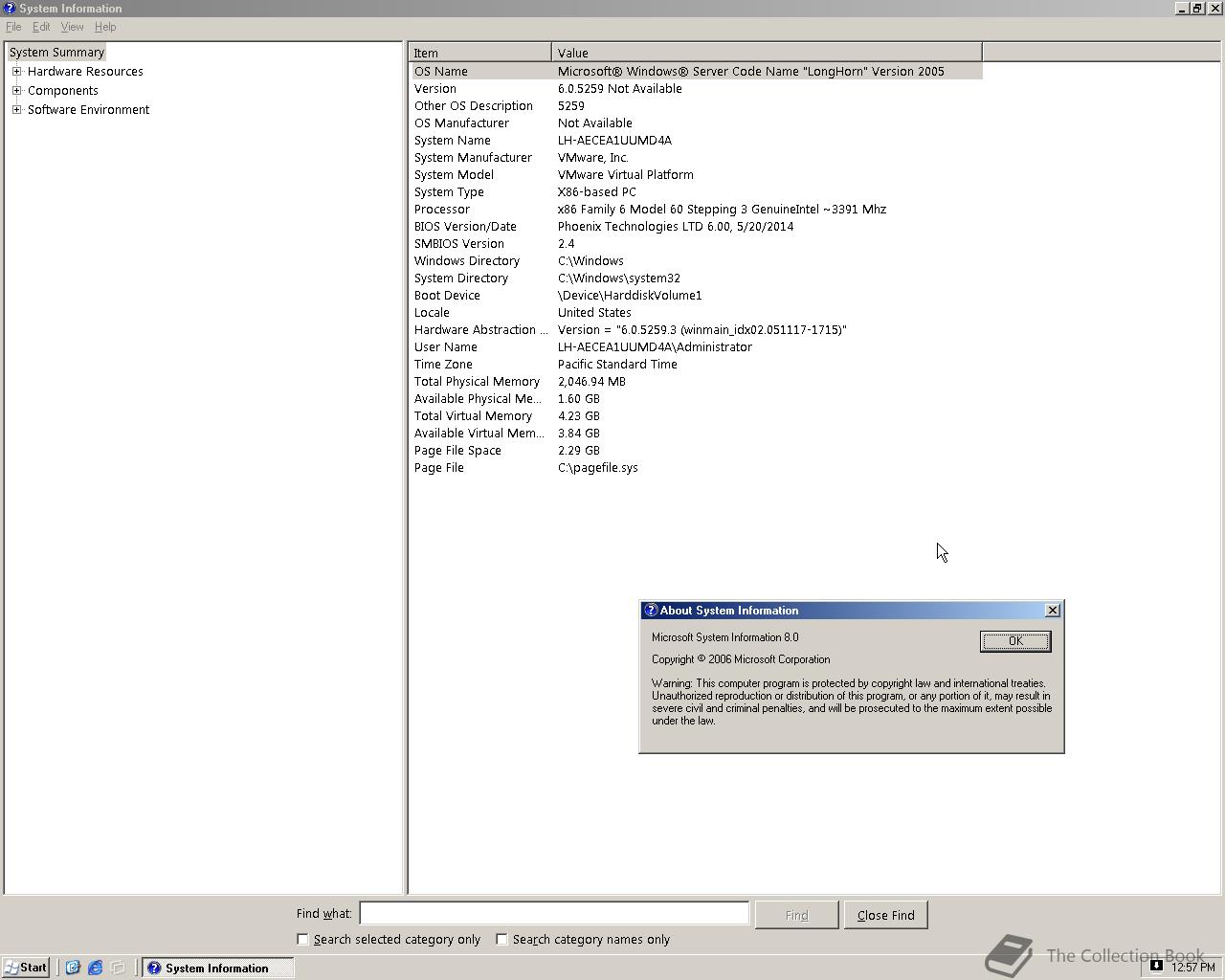
Task: Click the About System Information dialog icon
Action: click(x=651, y=610)
